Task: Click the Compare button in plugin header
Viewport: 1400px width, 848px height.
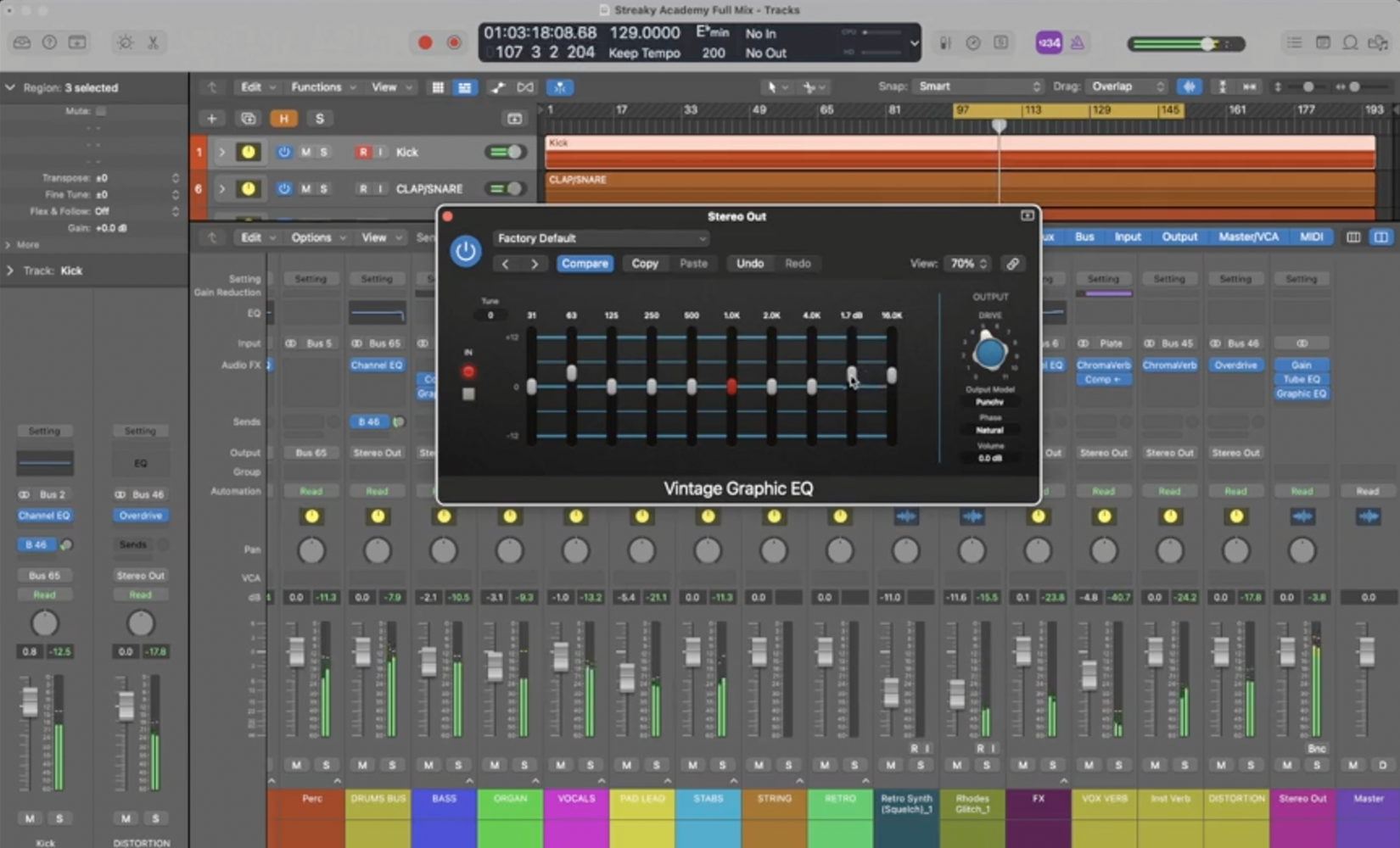Action: pos(585,264)
